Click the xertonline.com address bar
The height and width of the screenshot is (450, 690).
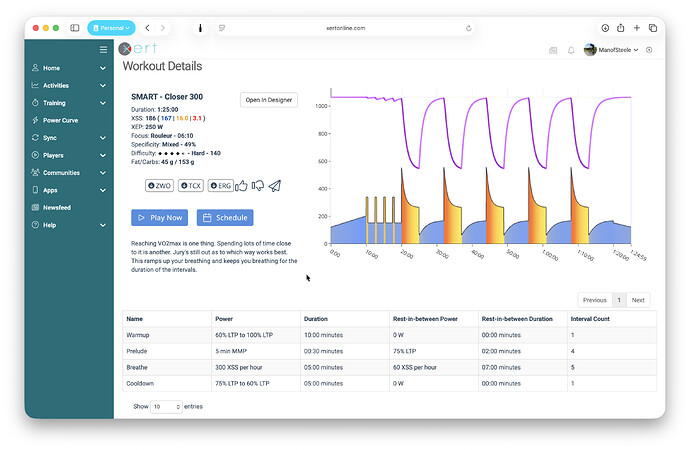344,28
